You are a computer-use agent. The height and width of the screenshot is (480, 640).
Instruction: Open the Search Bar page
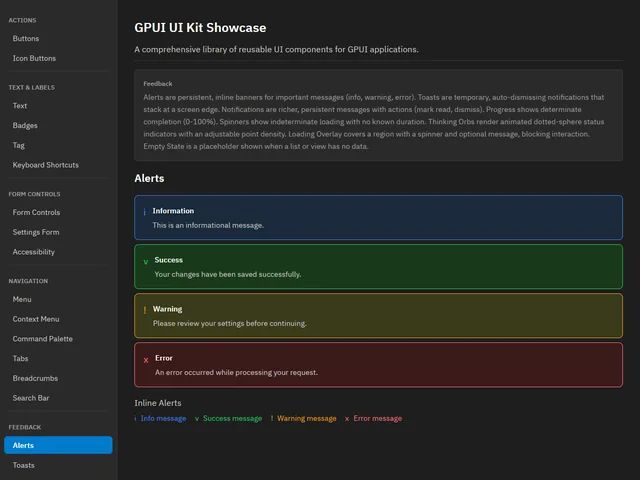pyautogui.click(x=58, y=398)
